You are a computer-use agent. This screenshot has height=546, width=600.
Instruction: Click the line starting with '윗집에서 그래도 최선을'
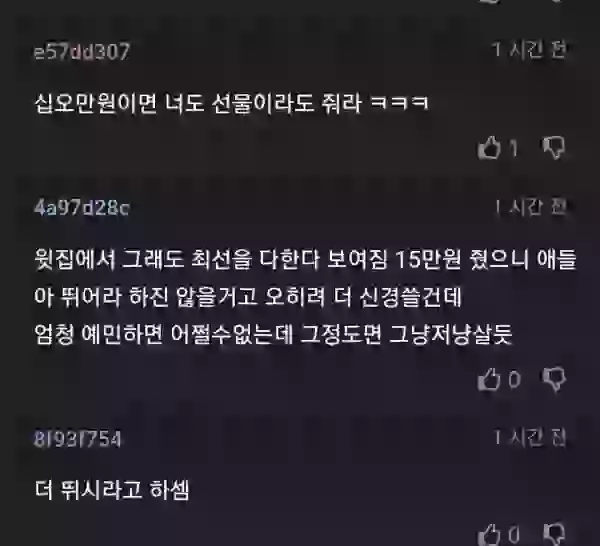coord(305,259)
